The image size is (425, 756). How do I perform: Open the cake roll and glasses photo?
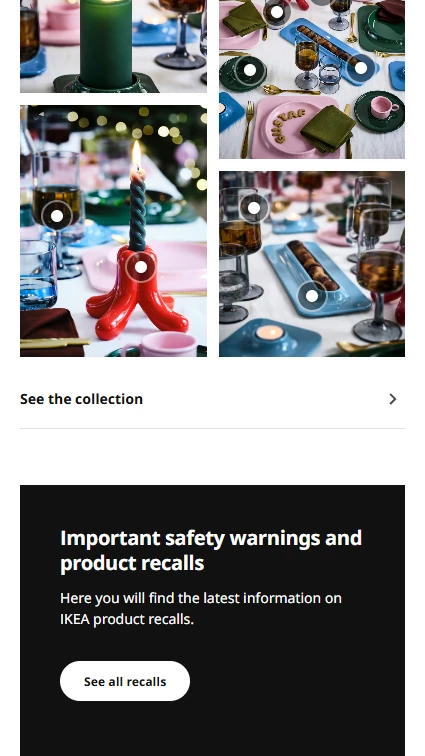coord(312,264)
